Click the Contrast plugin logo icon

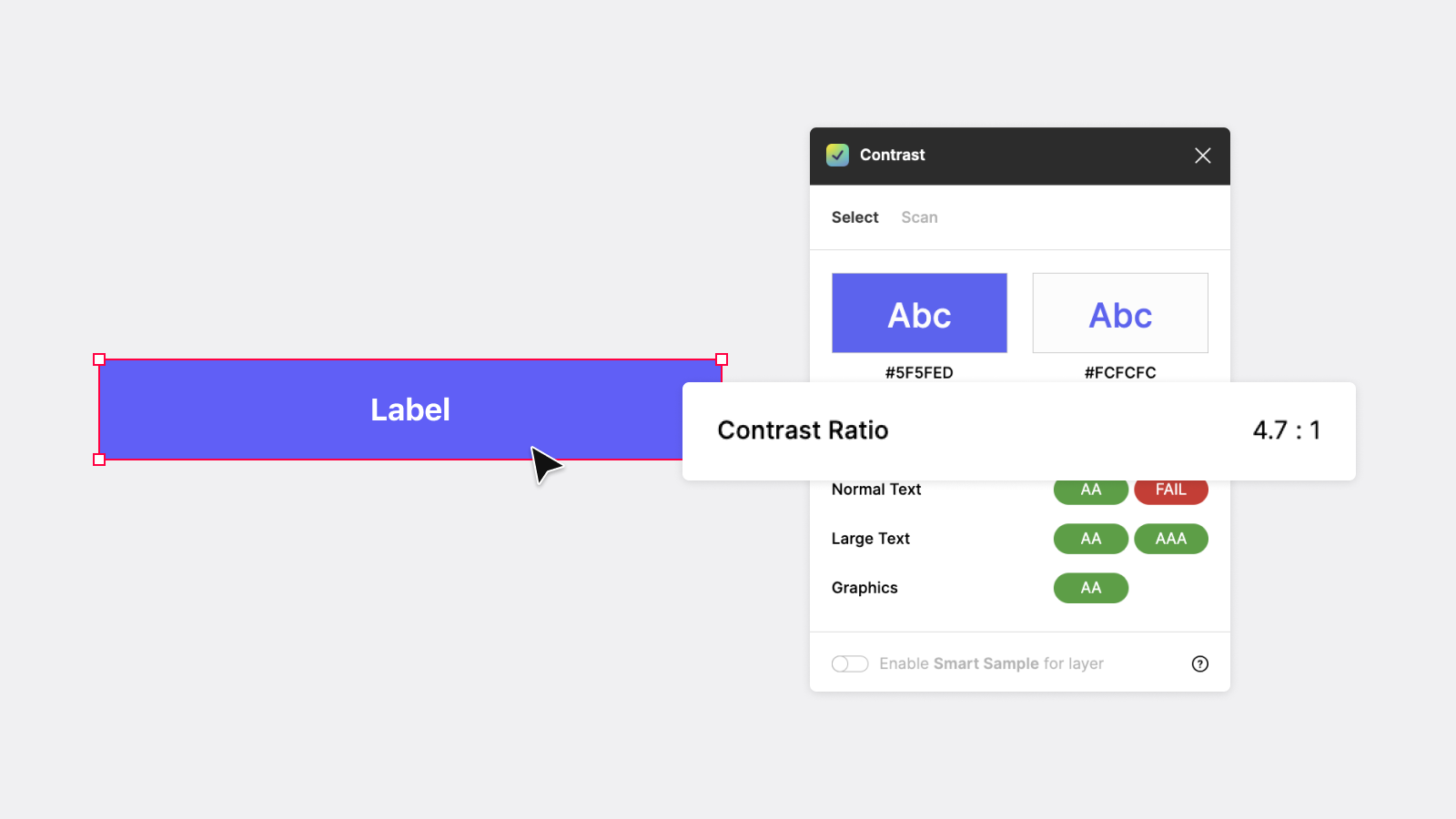coord(837,156)
